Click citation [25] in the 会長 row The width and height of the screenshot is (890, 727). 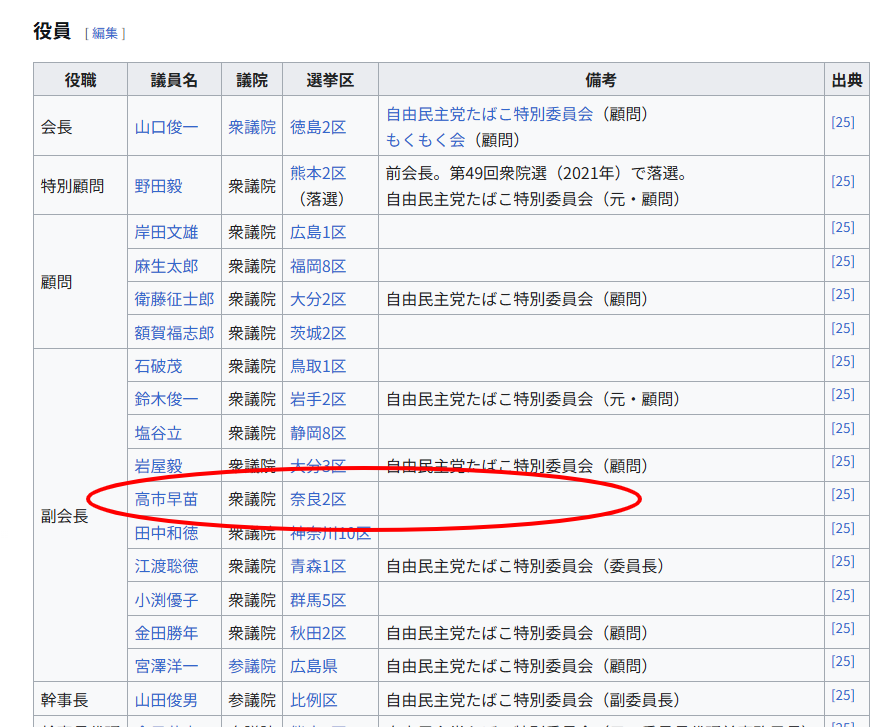(x=843, y=121)
